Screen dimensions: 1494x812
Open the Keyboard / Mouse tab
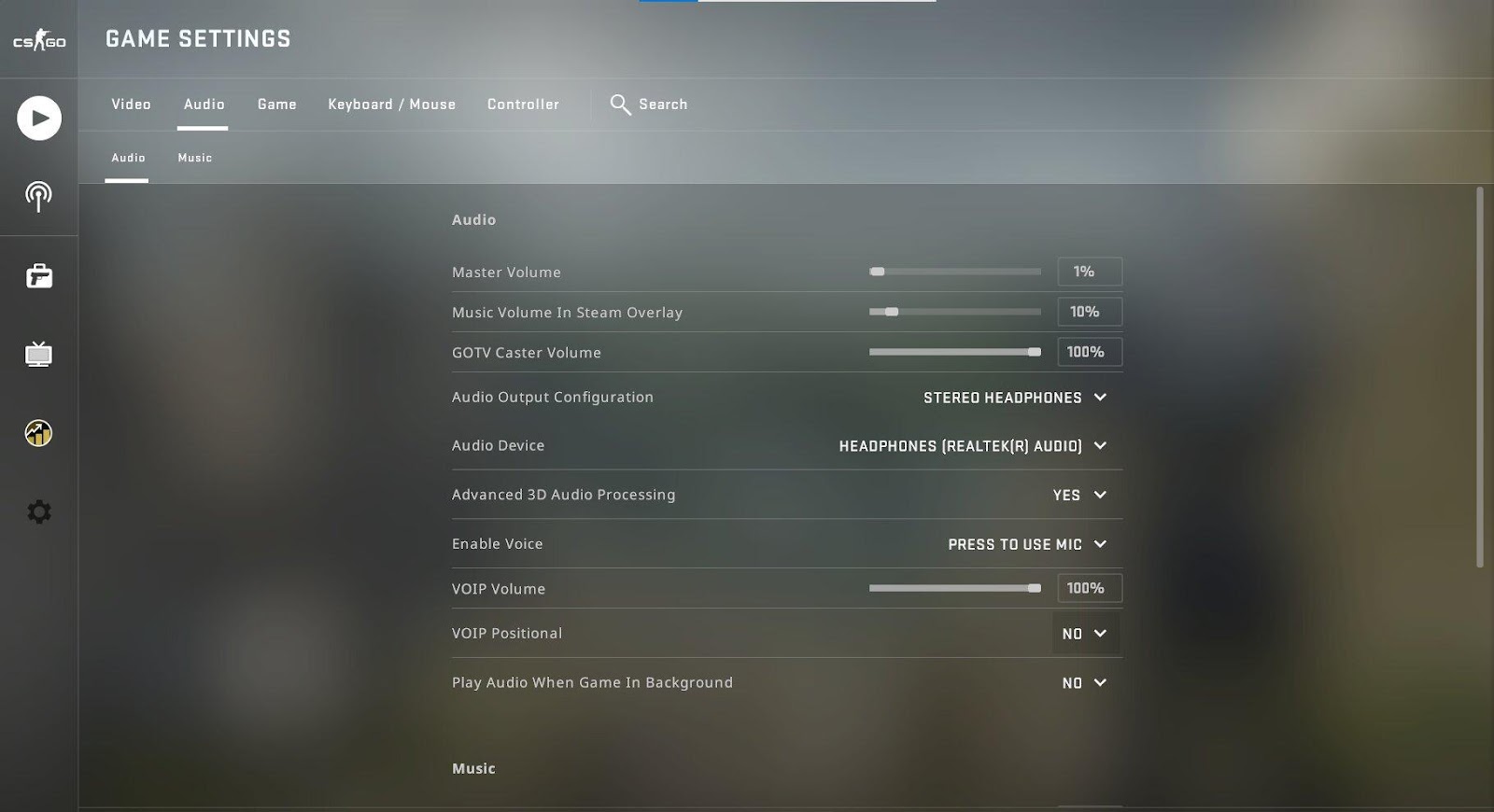click(x=391, y=105)
